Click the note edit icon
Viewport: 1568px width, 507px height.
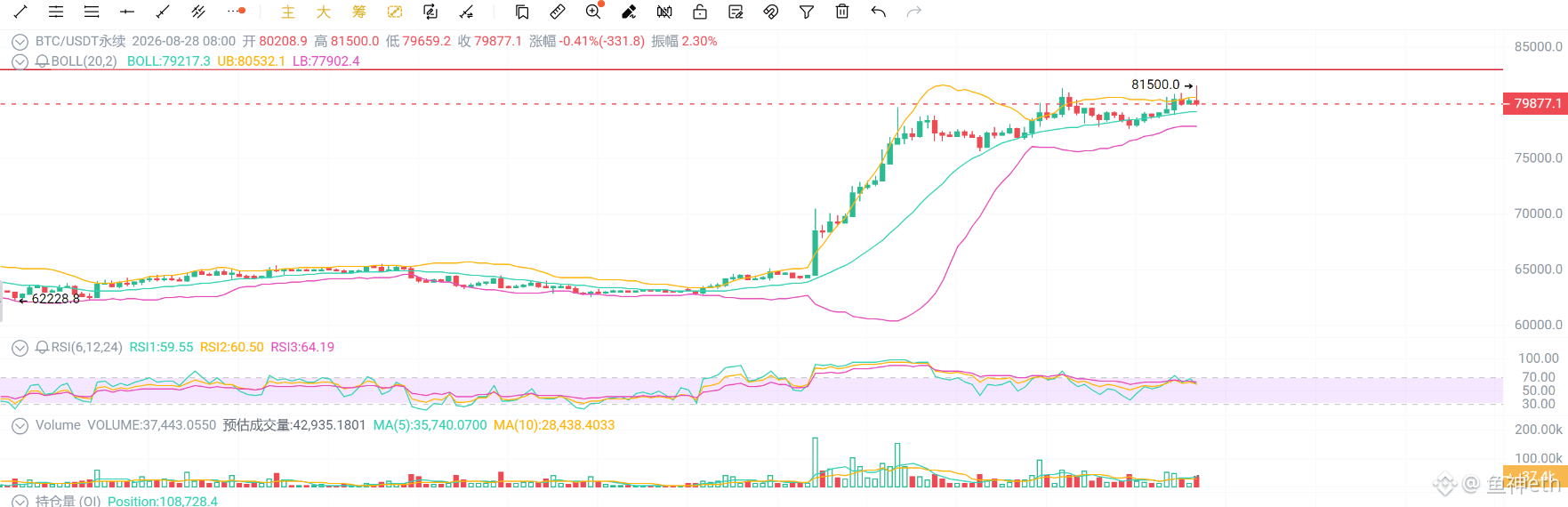pos(736,12)
